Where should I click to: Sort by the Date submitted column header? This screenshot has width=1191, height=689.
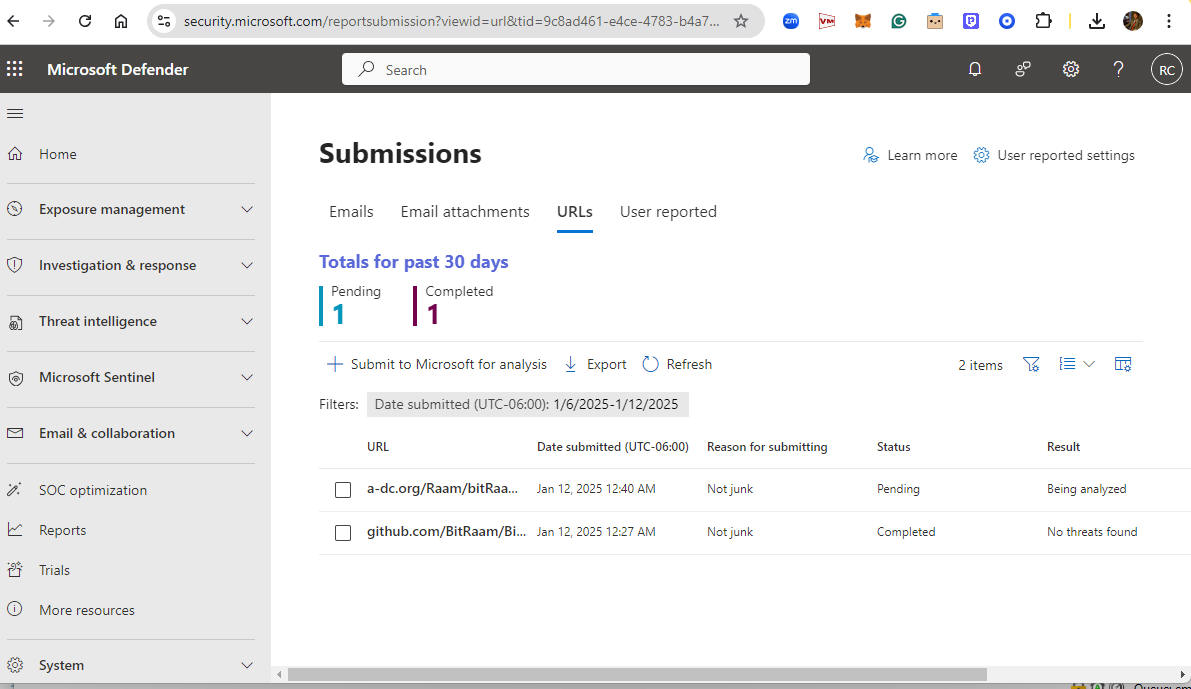coord(613,447)
